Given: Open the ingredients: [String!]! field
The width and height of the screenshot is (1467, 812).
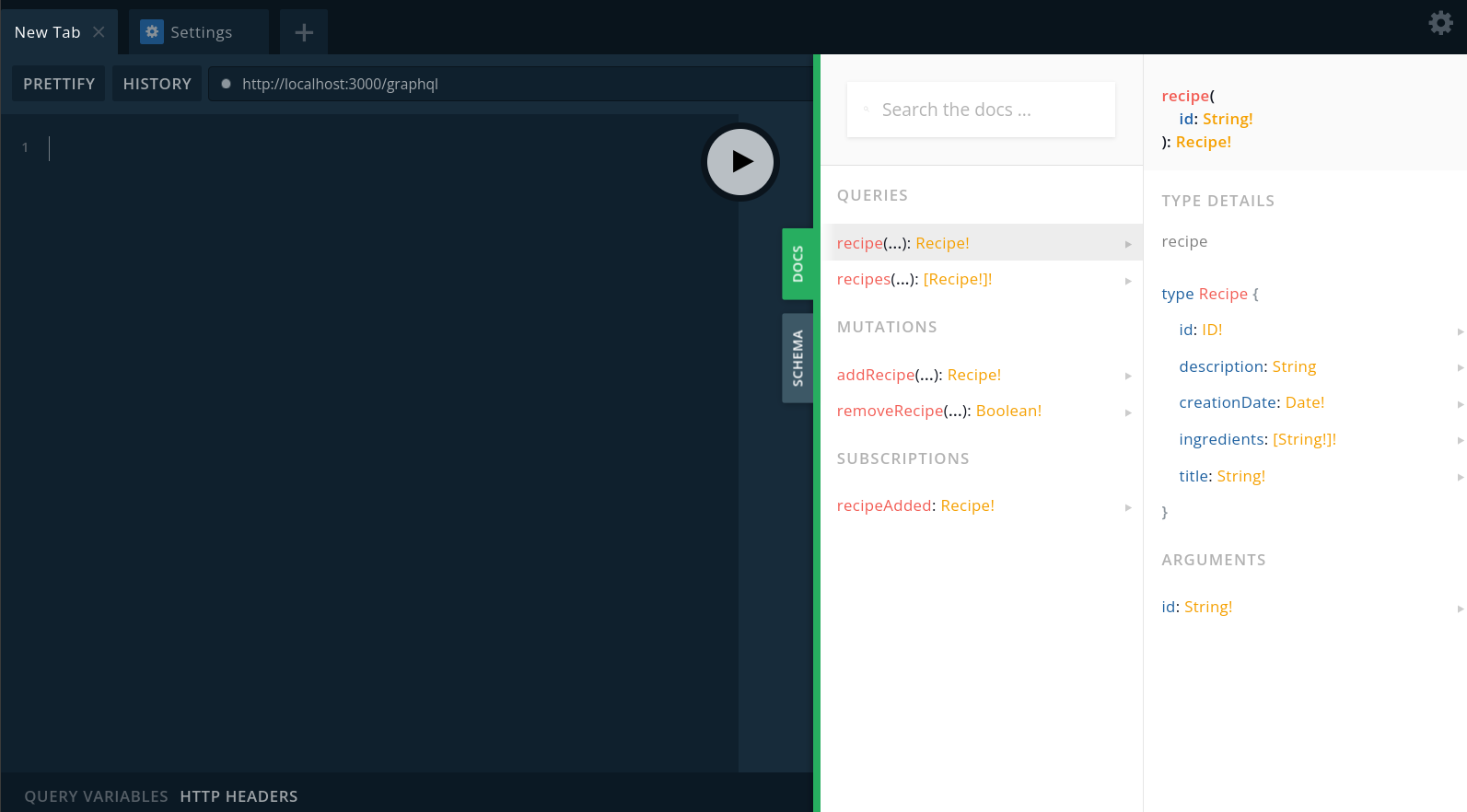Looking at the screenshot, I should tap(1305, 439).
